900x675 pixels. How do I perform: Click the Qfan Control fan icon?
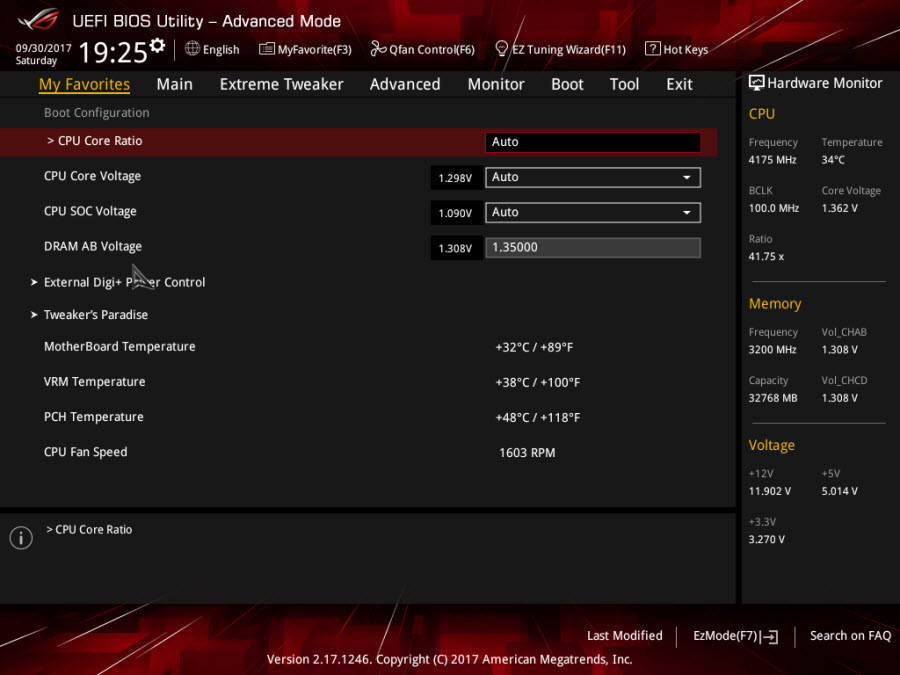pos(378,49)
